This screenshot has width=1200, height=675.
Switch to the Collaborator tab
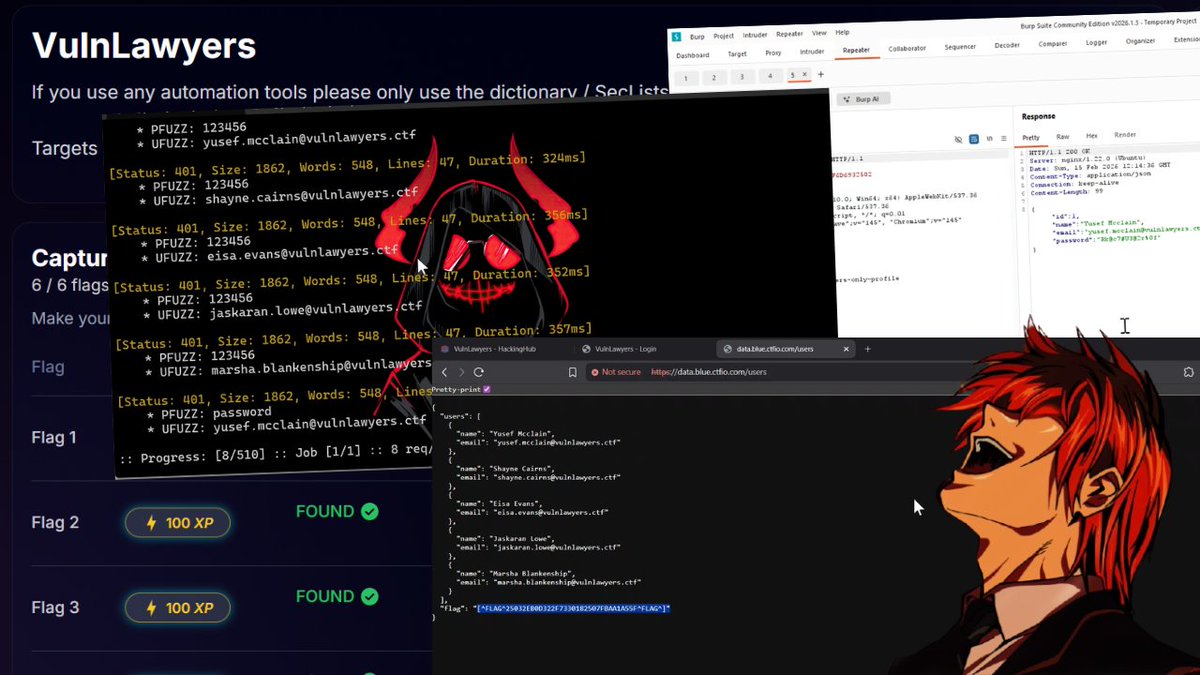coord(907,48)
